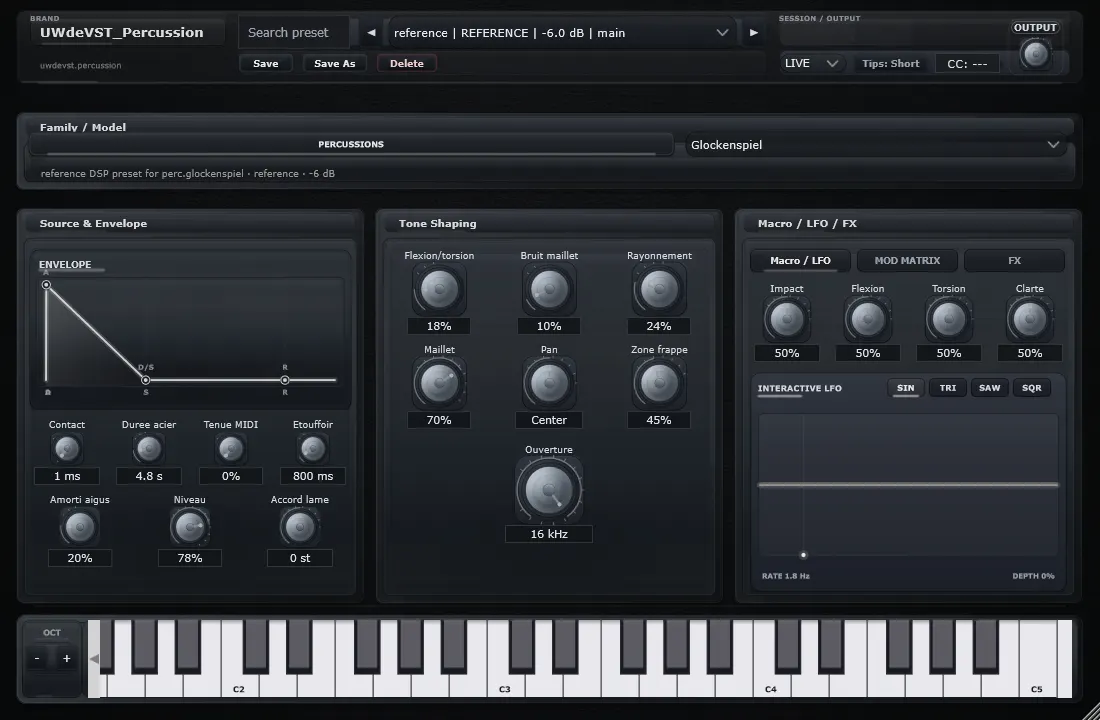The width and height of the screenshot is (1100, 720).
Task: Click the Delete preset button
Action: 407,63
